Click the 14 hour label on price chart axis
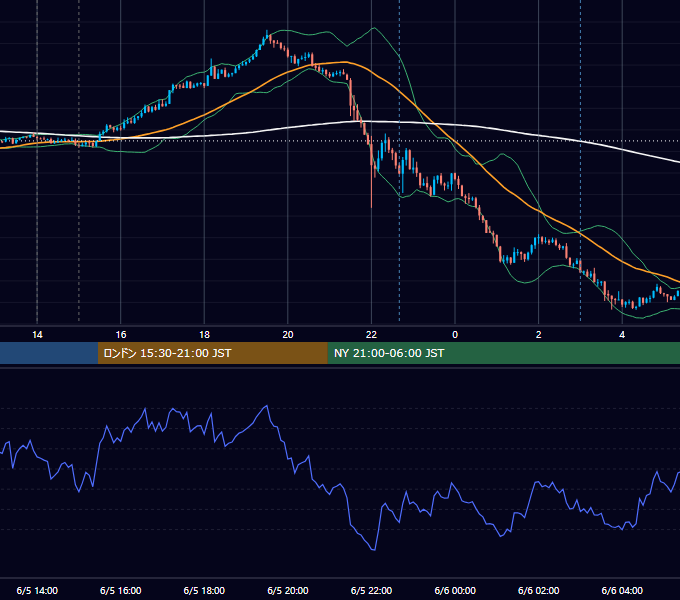Image resolution: width=680 pixels, height=600 pixels. point(37,335)
